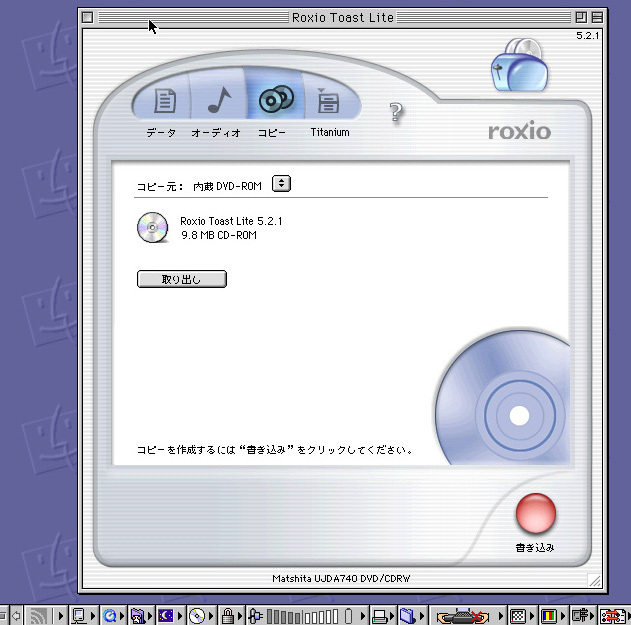Click the 'Matshita UJDA740 DVD/CDRW' recorder label
This screenshot has height=625, width=631.
pos(341,578)
